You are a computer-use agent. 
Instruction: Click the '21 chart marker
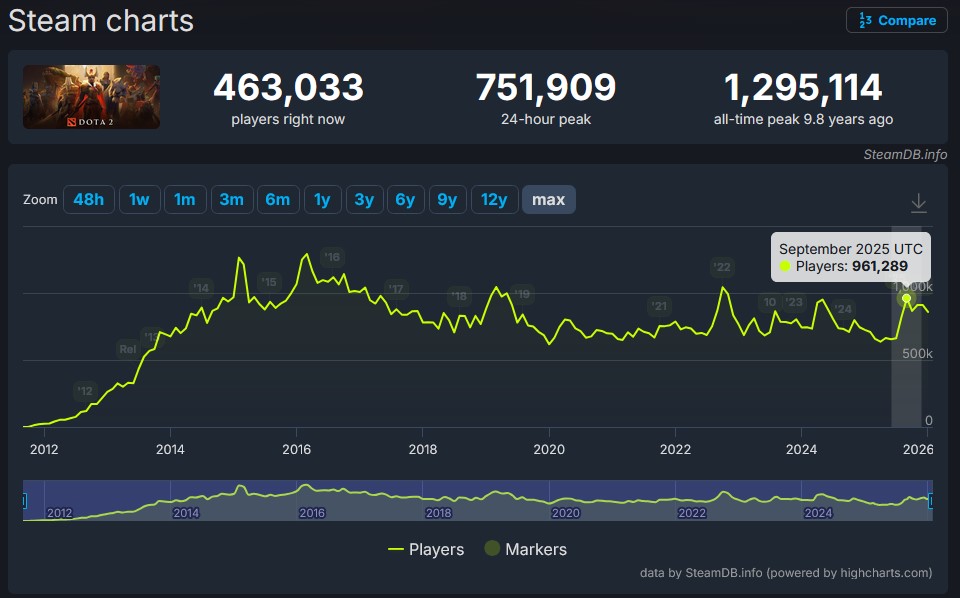click(x=659, y=306)
